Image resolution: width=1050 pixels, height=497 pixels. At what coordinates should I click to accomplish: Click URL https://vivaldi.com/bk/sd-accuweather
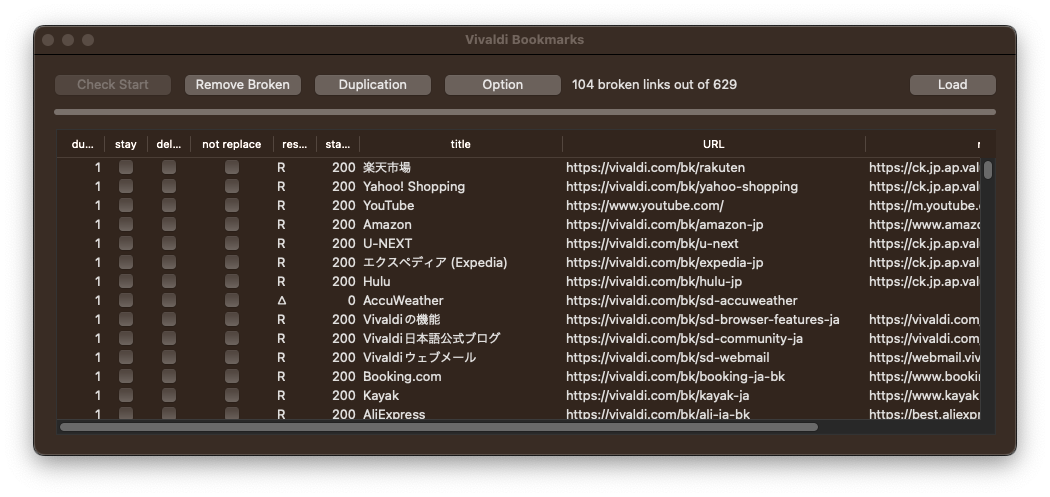682,301
